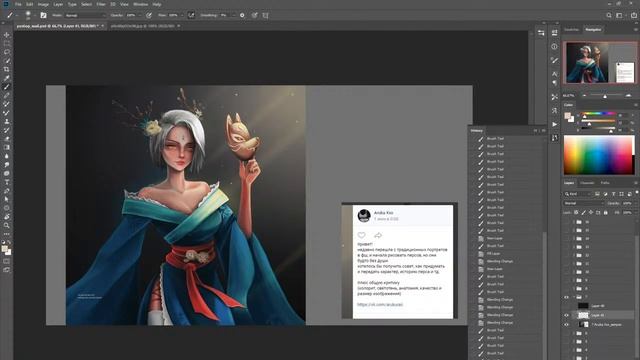Hide the Aruka Xxx_person layer

[x=567, y=324]
